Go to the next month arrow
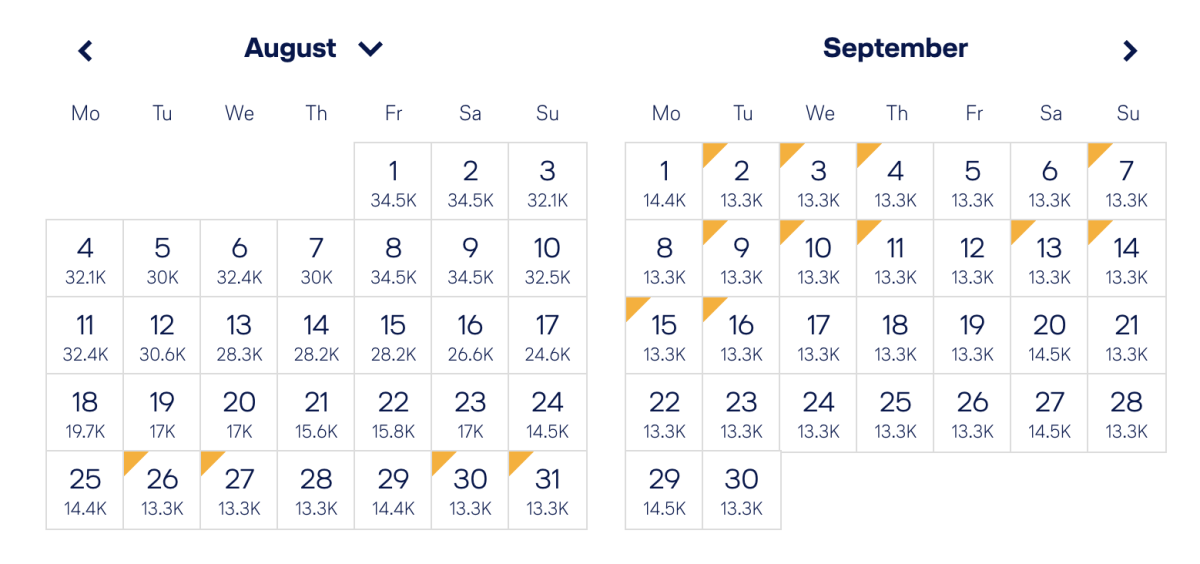 pyautogui.click(x=1130, y=50)
